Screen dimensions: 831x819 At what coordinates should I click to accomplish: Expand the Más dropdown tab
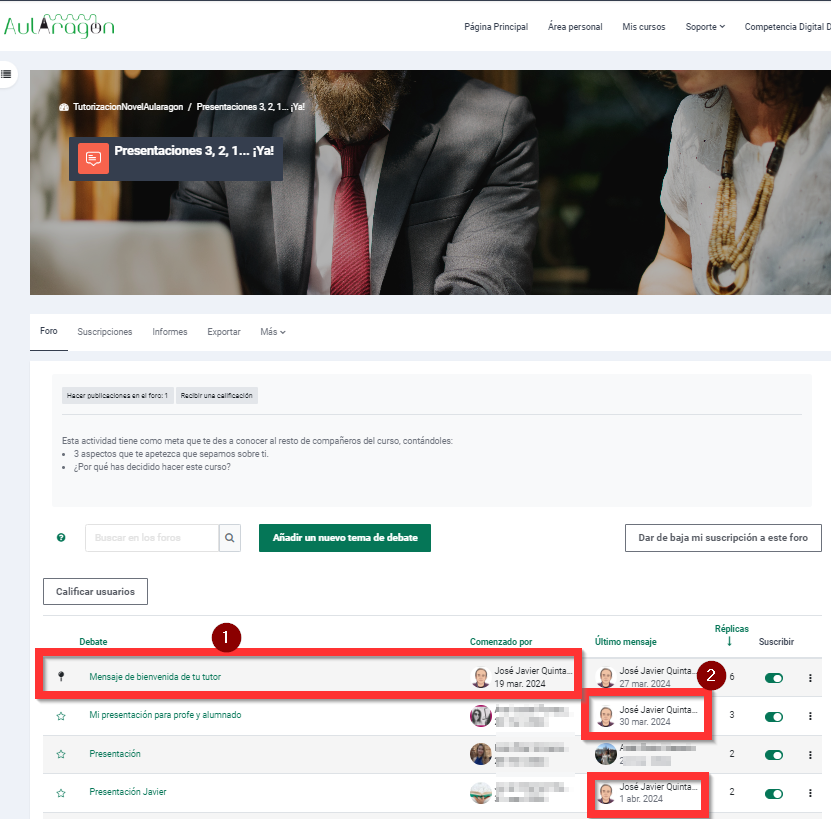click(x=273, y=332)
